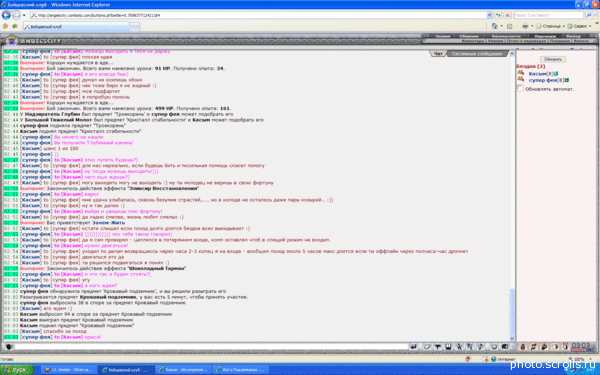
Task: Click the Home page icon in the command bar
Action: [x=494, y=26]
